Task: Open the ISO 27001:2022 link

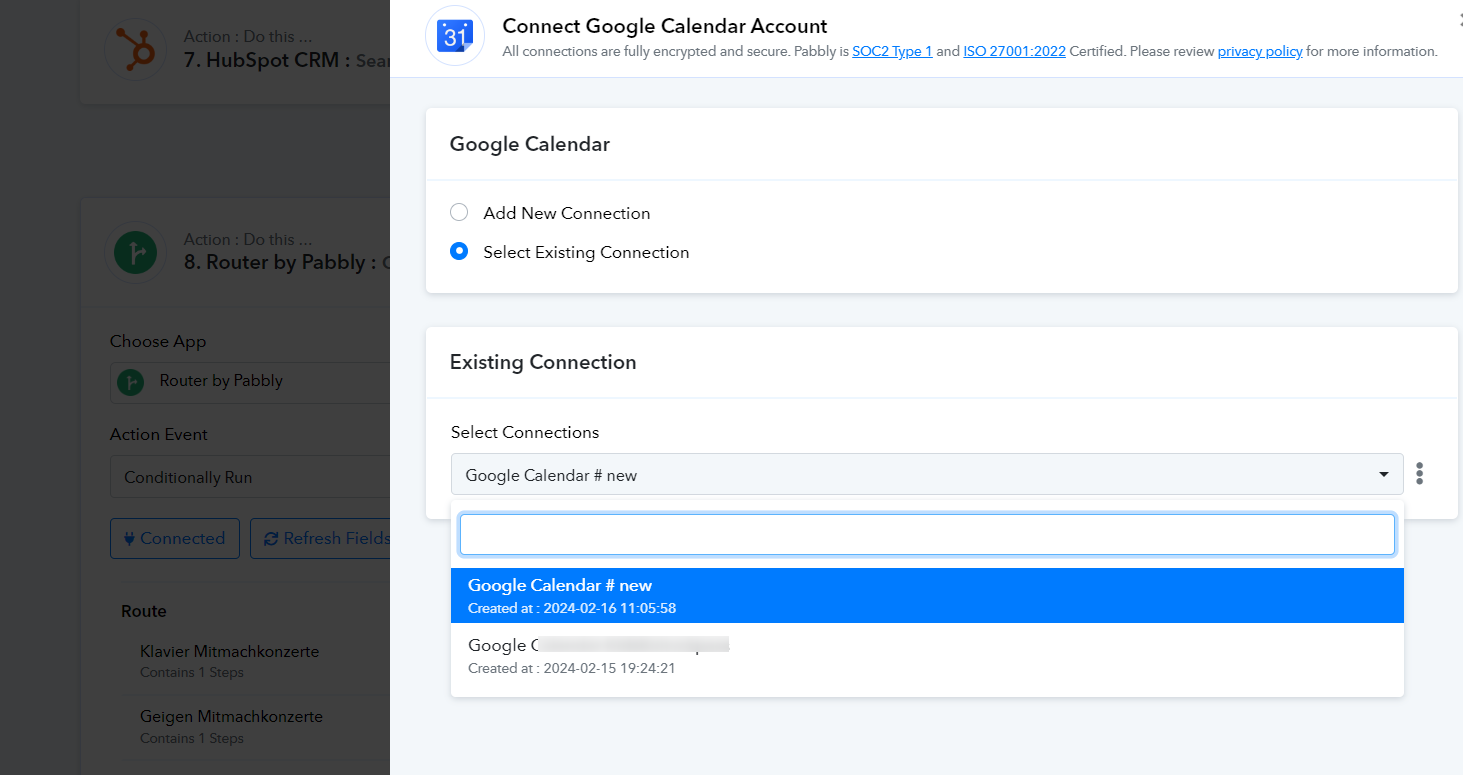Action: tap(1014, 52)
